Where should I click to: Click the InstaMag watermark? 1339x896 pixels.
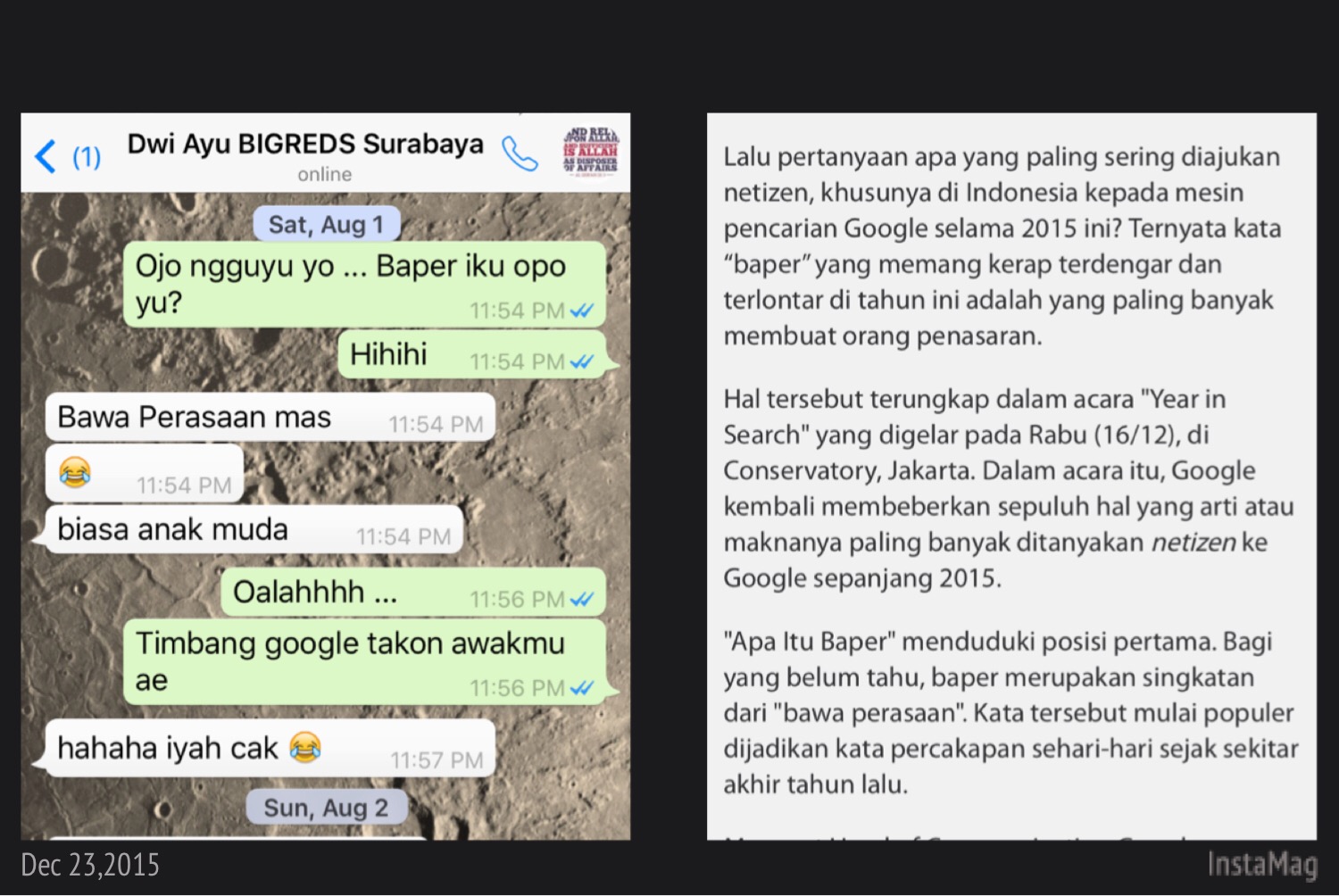(x=1262, y=864)
